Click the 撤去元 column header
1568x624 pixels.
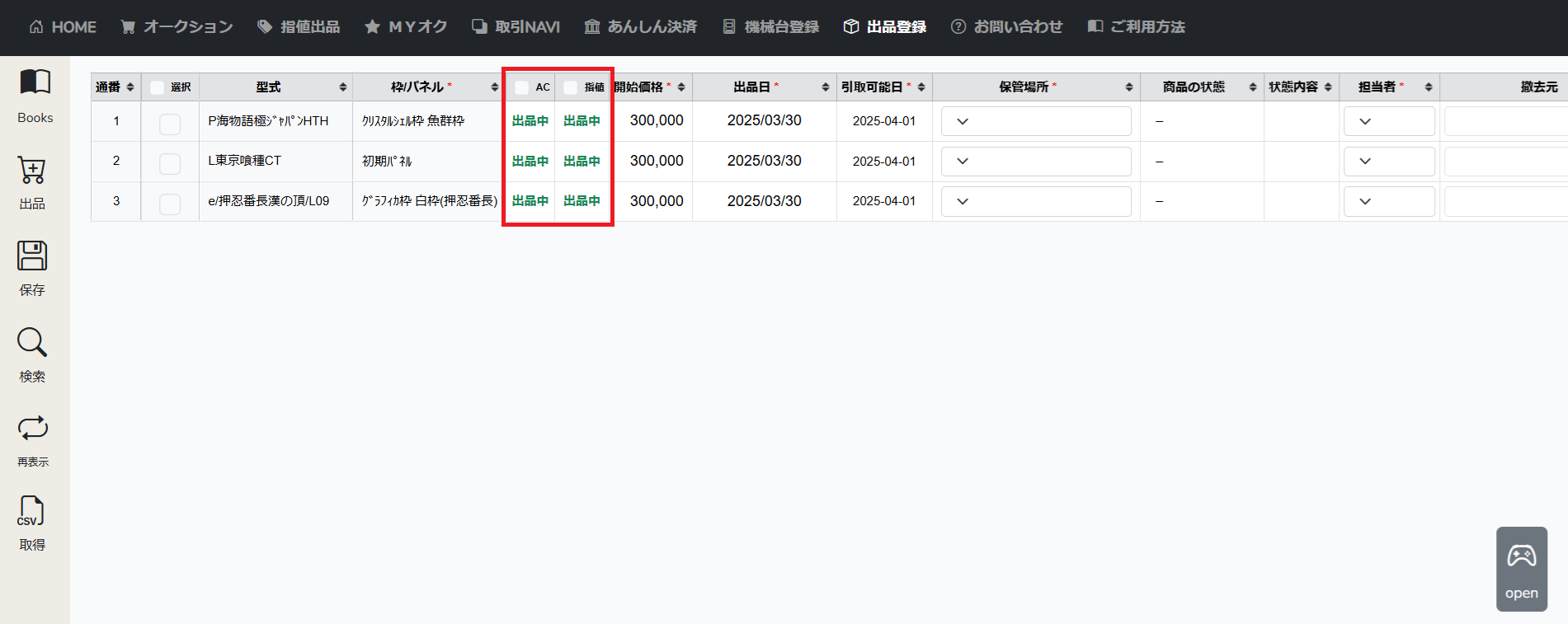pos(1539,87)
